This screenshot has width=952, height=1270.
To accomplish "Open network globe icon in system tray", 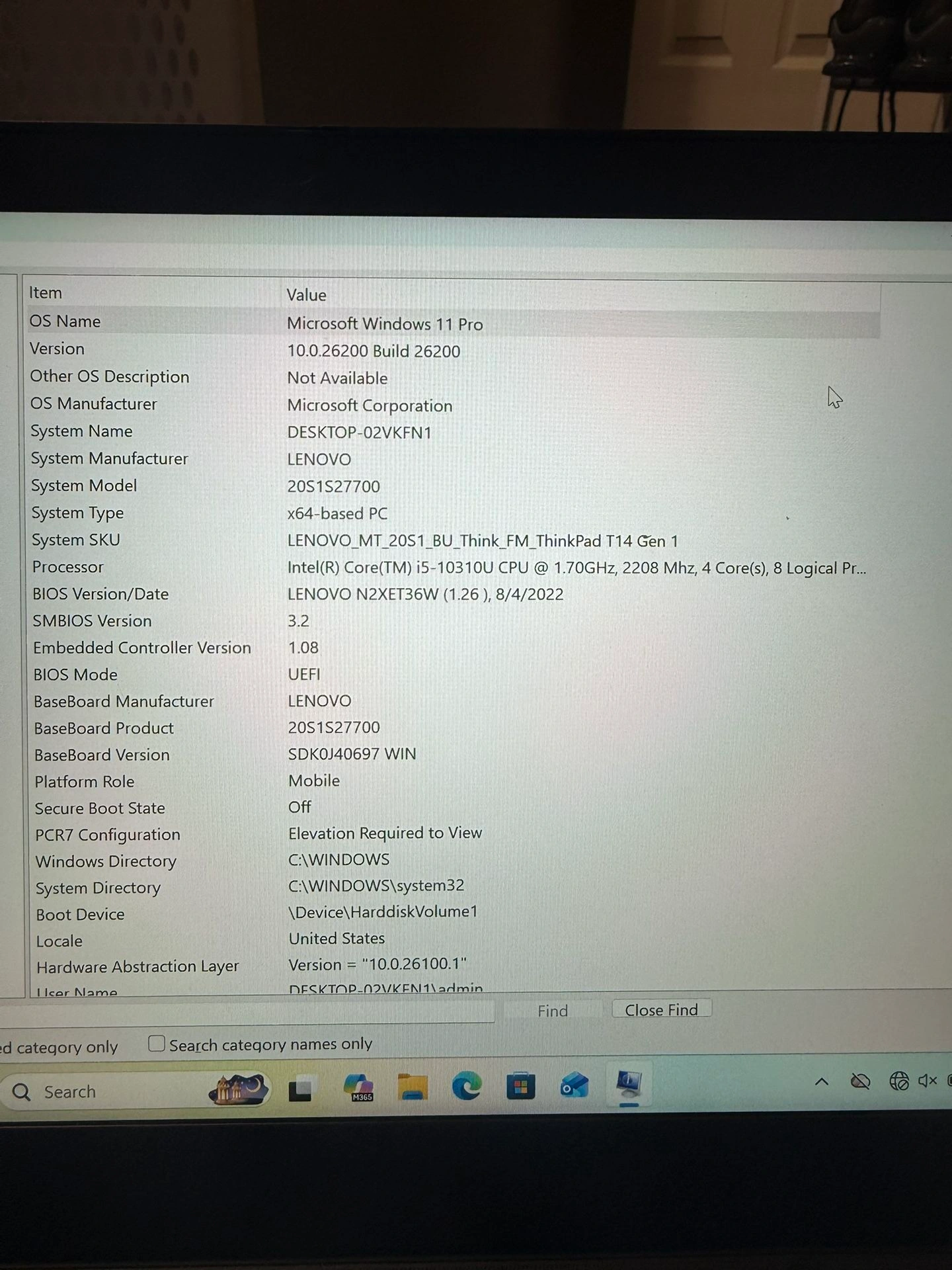I will tap(898, 1081).
